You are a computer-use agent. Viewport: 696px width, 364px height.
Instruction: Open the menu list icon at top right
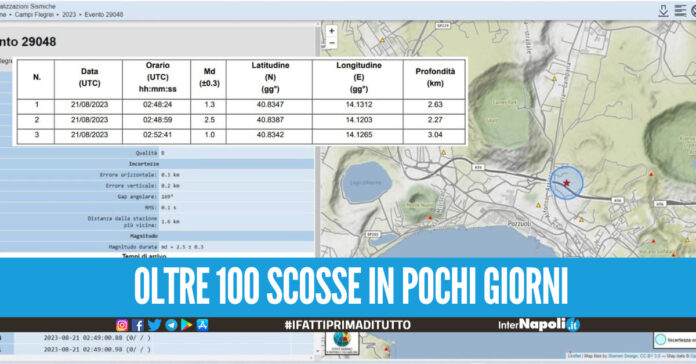[680, 11]
